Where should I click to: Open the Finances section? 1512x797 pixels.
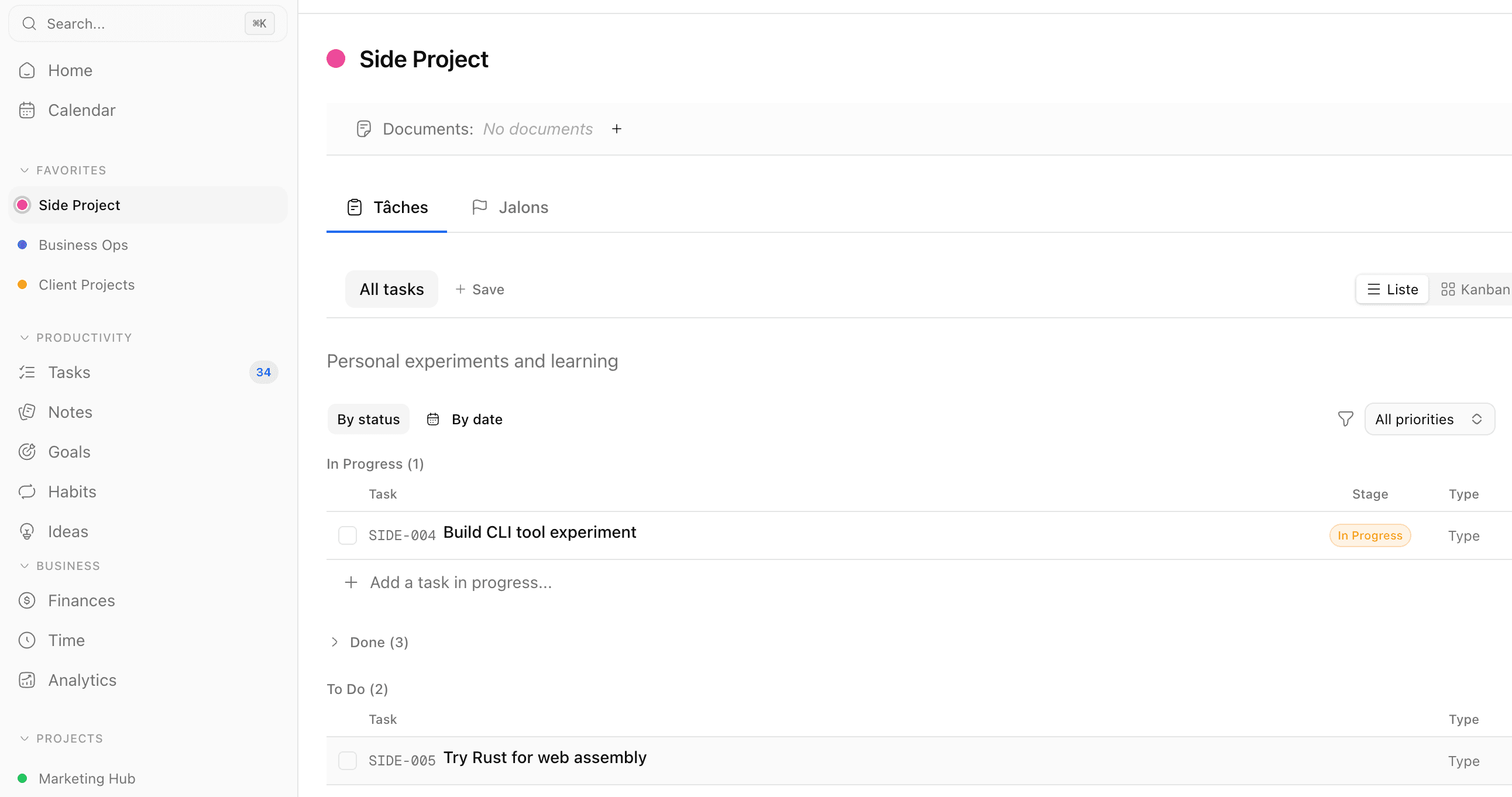[x=81, y=600]
